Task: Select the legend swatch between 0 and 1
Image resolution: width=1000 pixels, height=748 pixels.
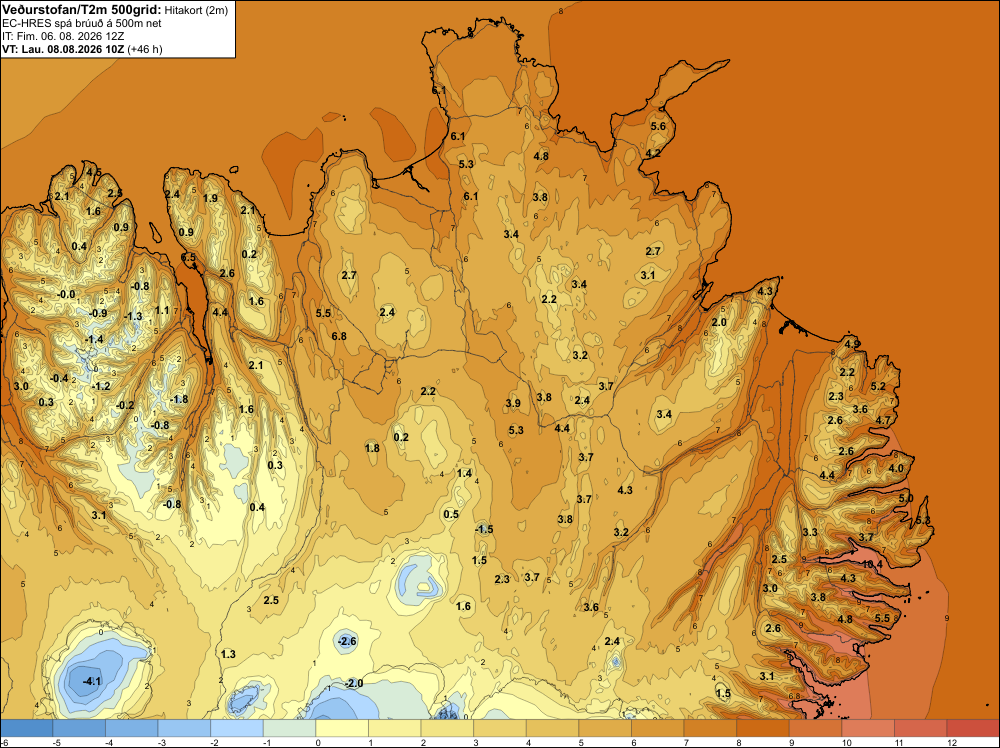Action: point(342,728)
